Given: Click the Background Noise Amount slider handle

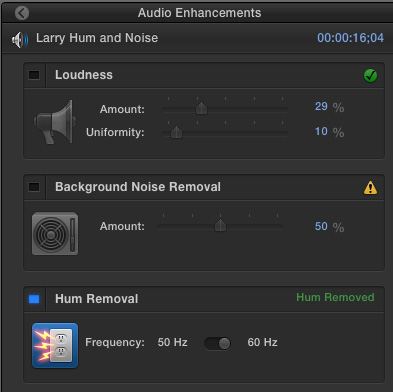Looking at the screenshot, I should click(x=220, y=226).
